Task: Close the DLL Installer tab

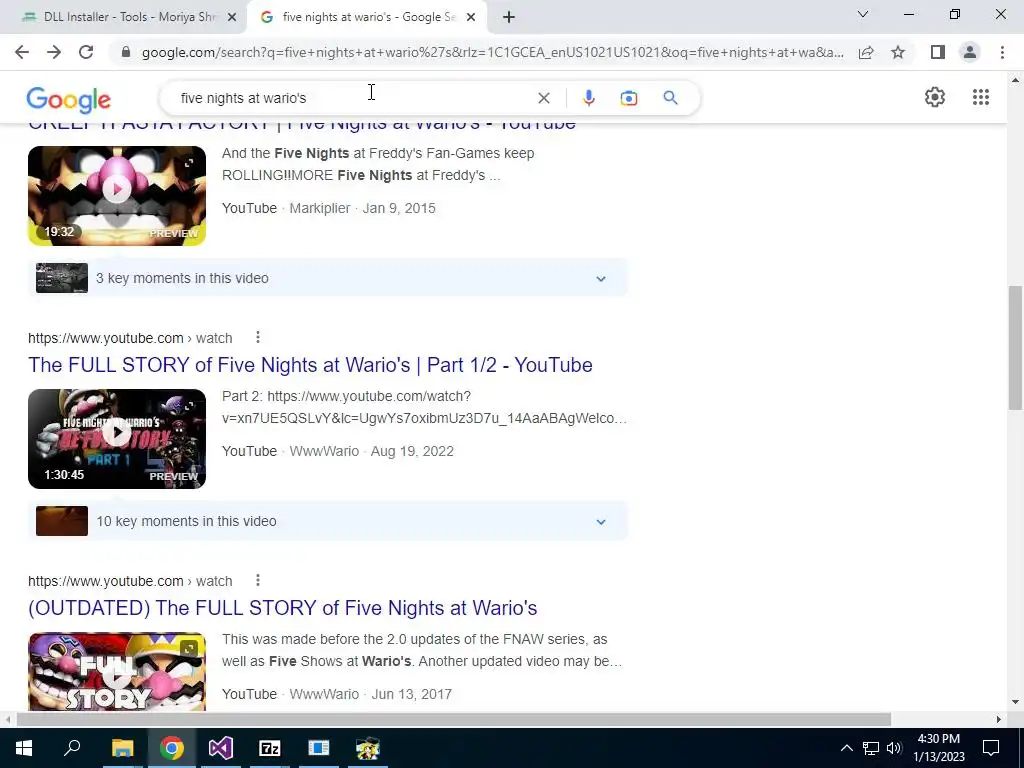Action: point(231,17)
